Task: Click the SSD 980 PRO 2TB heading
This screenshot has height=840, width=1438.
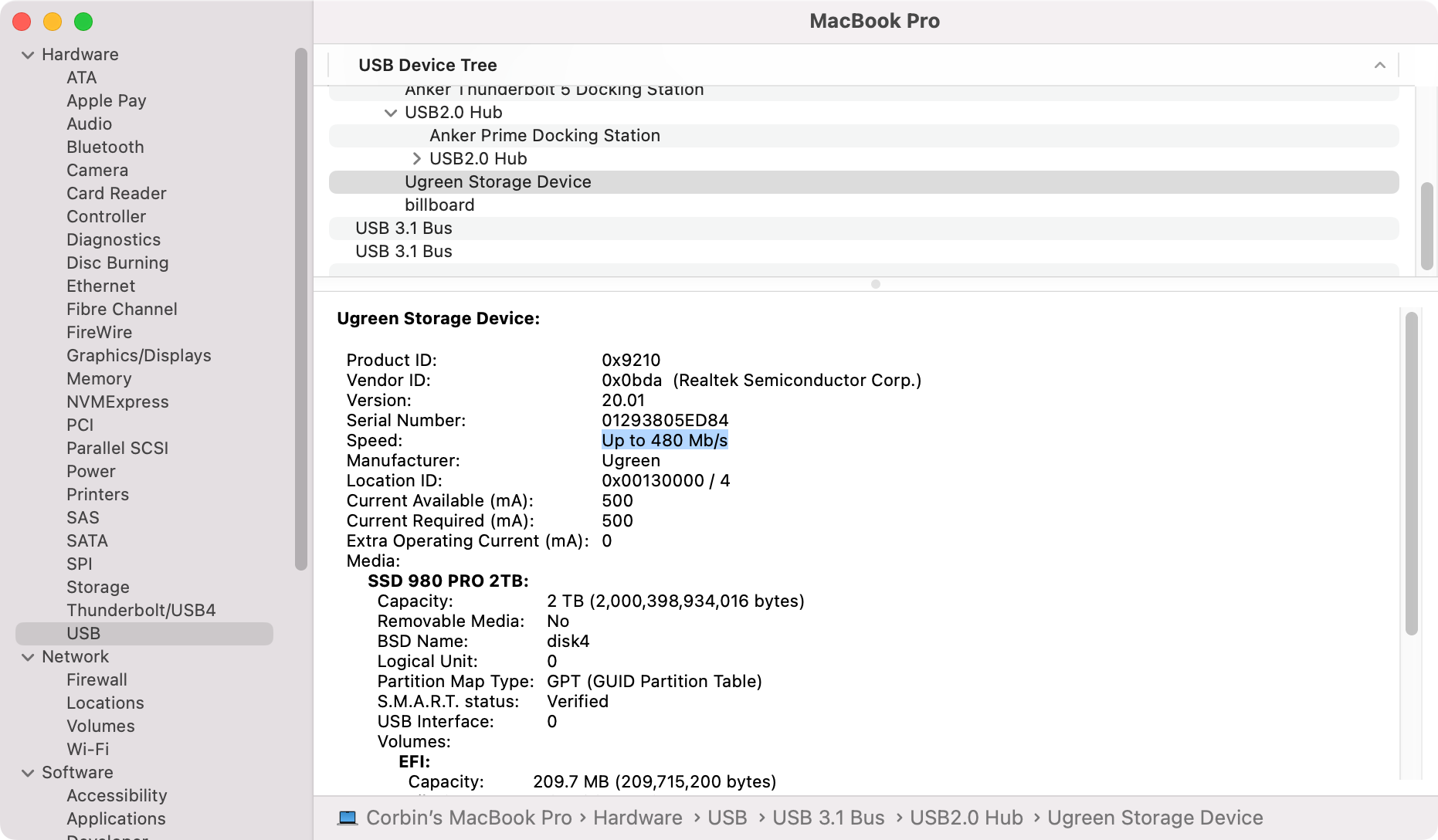Action: 448,581
